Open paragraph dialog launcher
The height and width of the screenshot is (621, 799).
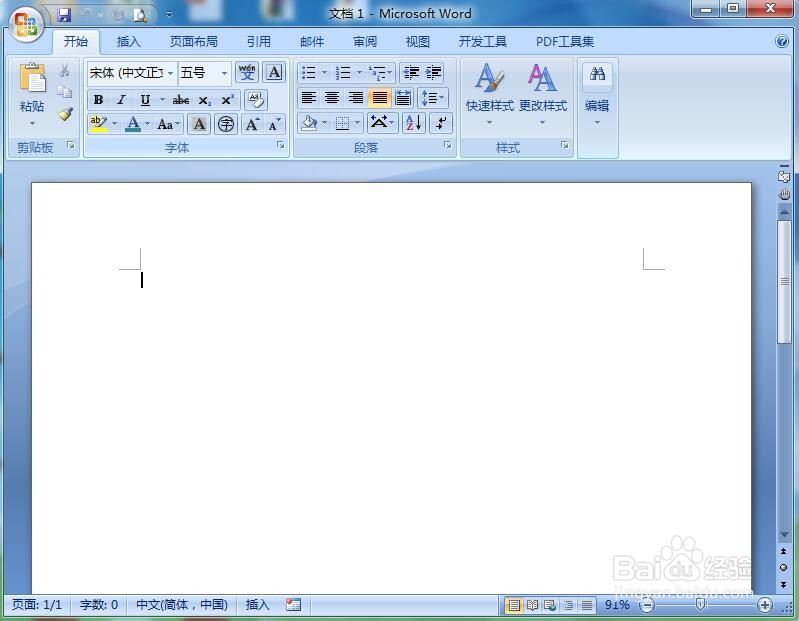447,146
